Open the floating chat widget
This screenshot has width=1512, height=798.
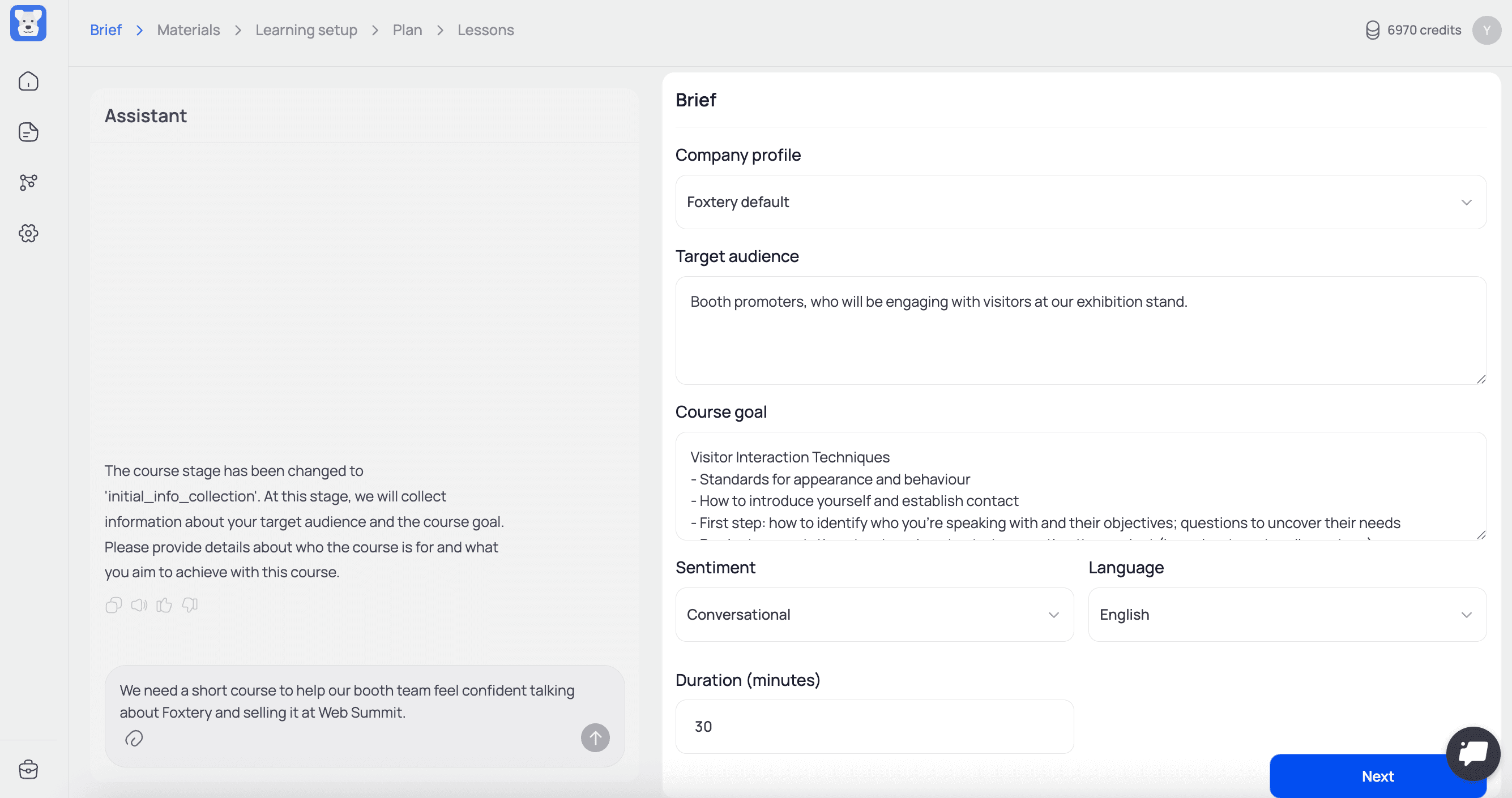pyautogui.click(x=1473, y=753)
